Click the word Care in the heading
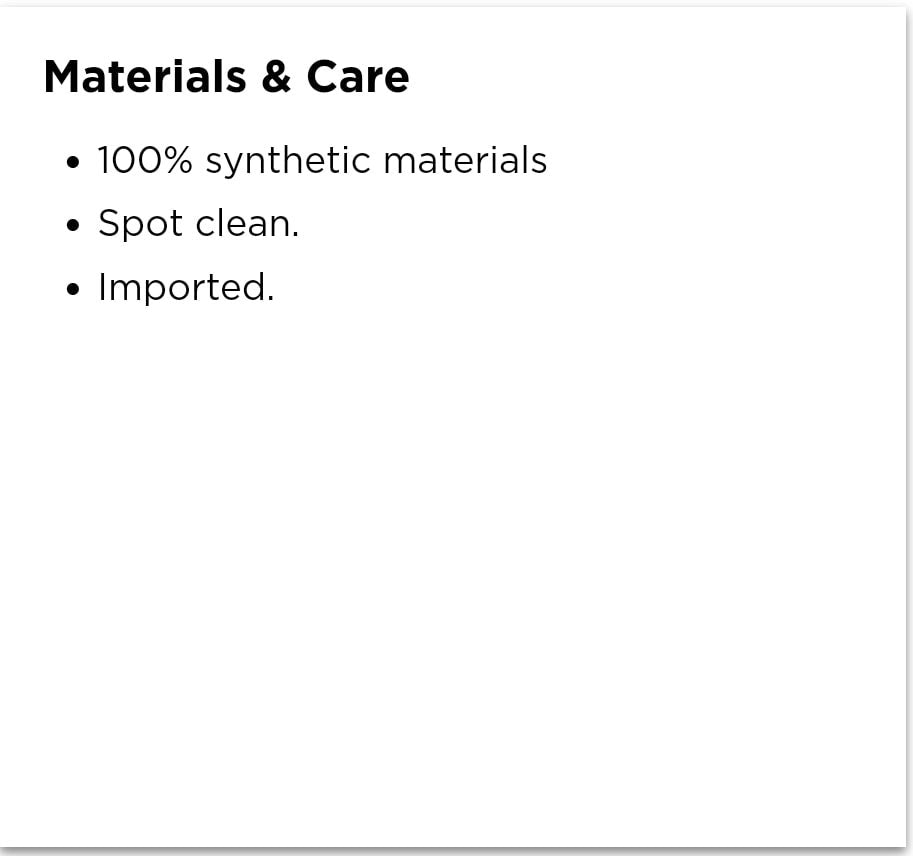The height and width of the screenshot is (856, 913). [x=357, y=77]
